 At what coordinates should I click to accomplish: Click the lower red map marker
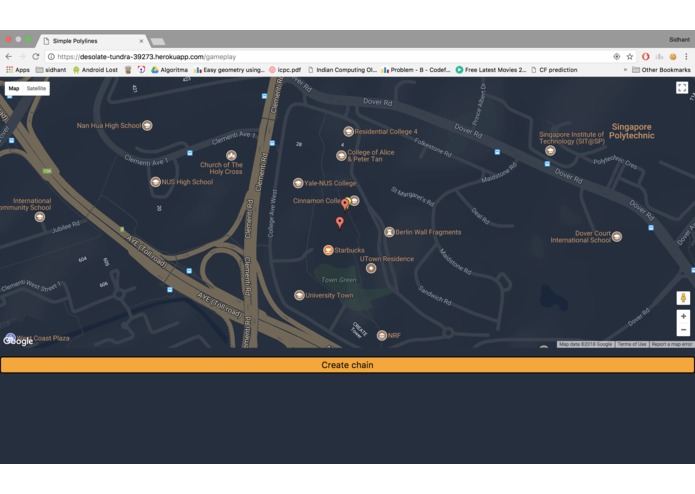340,222
